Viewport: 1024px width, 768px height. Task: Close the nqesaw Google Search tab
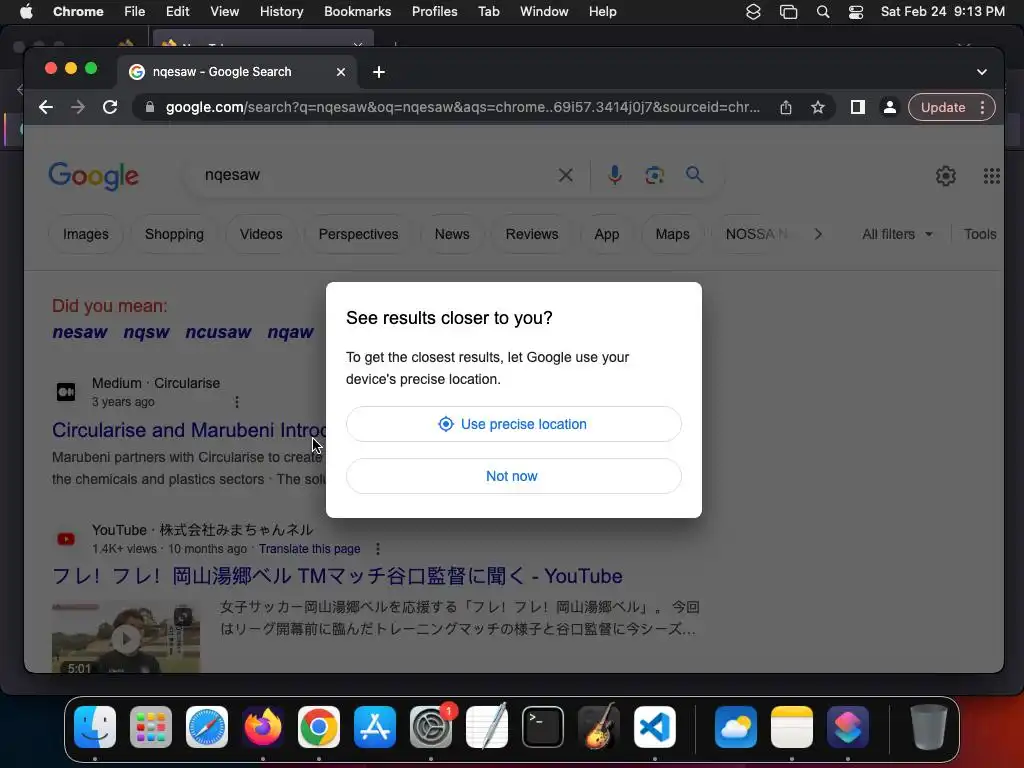point(340,72)
